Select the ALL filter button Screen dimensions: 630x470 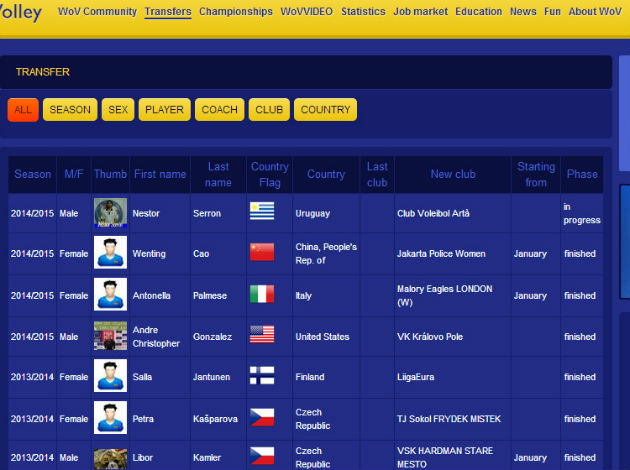pos(23,110)
